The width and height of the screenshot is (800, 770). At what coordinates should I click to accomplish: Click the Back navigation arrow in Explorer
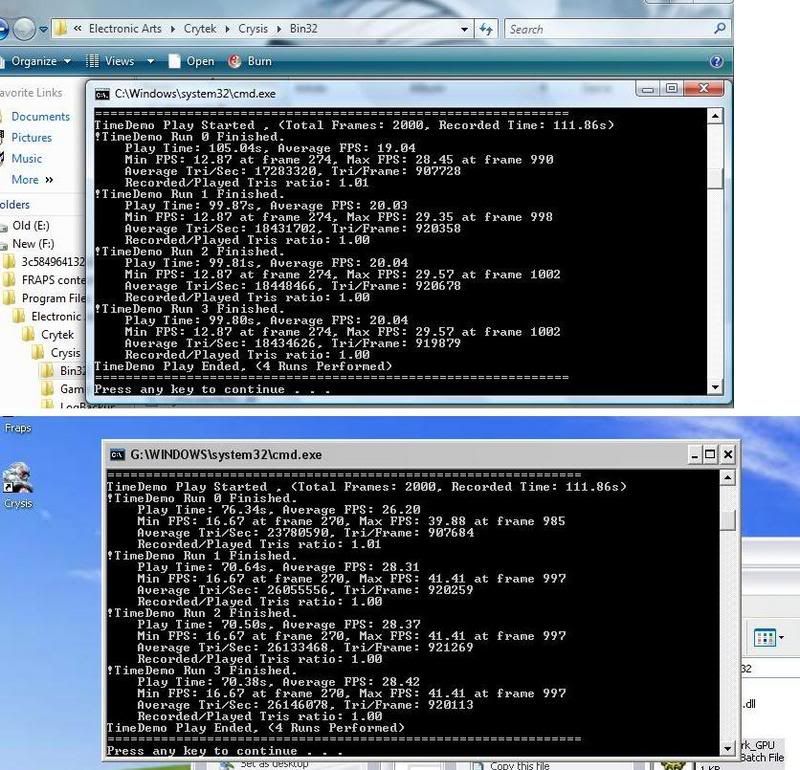pos(3,29)
